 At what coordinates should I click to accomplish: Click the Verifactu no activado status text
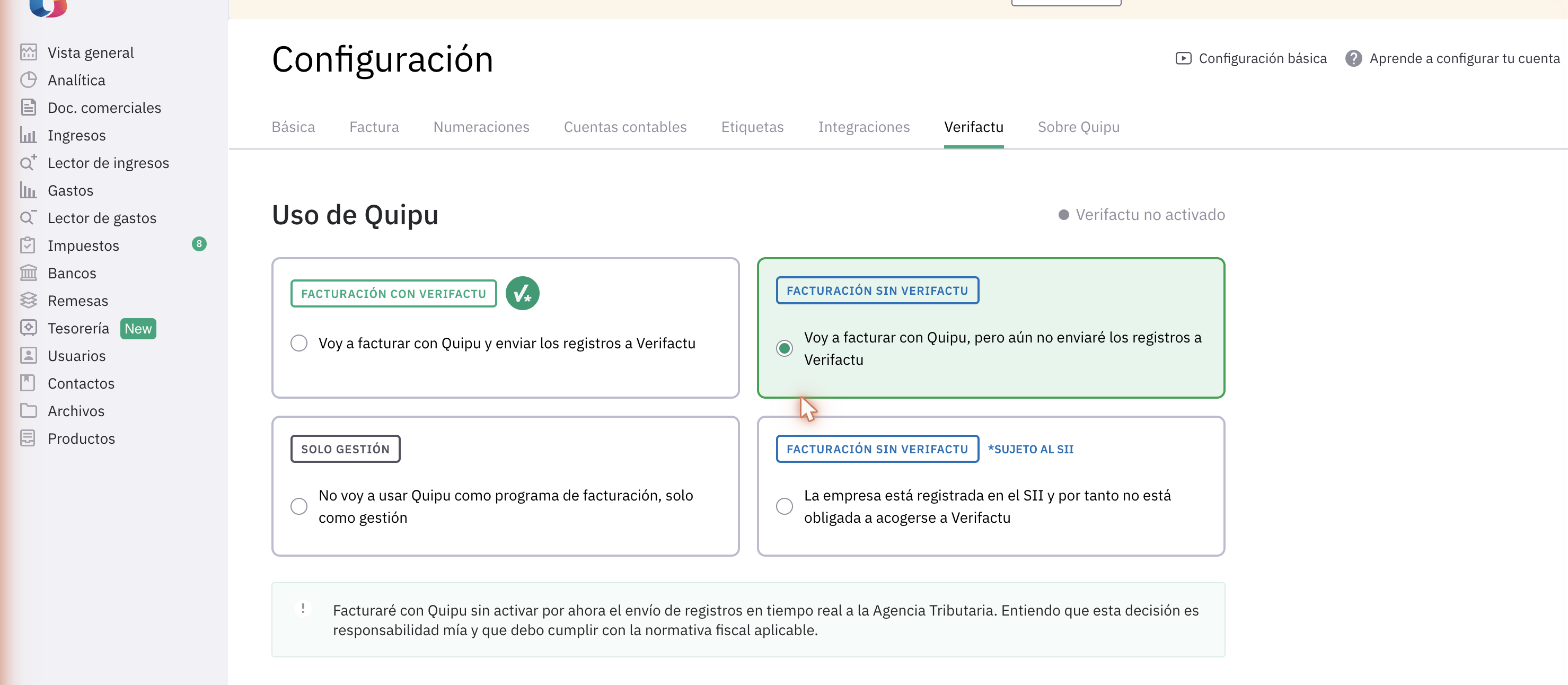pos(1150,214)
